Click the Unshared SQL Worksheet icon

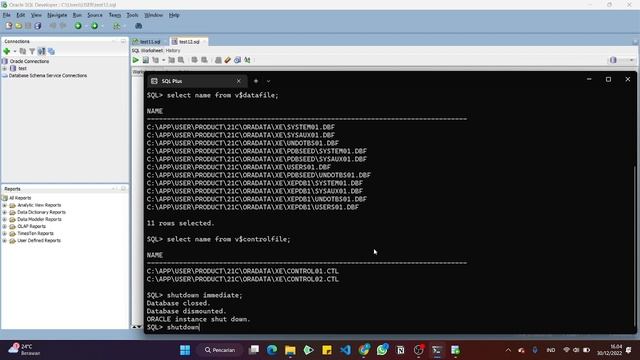pos(218,60)
